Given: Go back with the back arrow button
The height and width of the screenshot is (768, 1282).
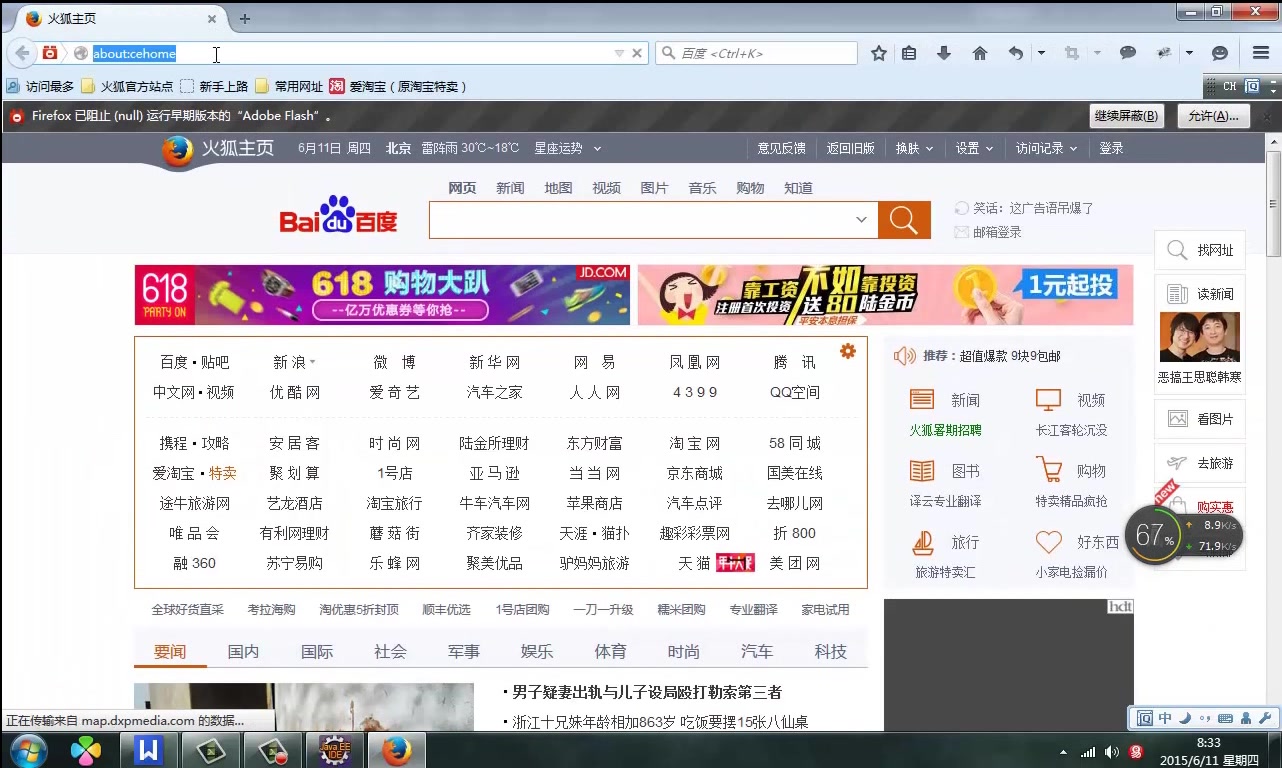Looking at the screenshot, I should 22,53.
